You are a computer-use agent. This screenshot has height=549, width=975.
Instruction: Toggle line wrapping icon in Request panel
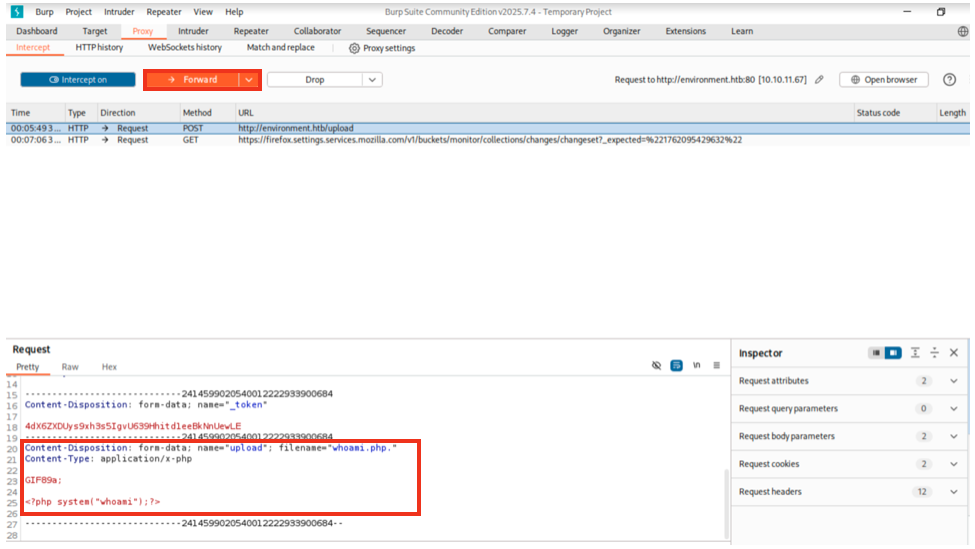[676, 366]
